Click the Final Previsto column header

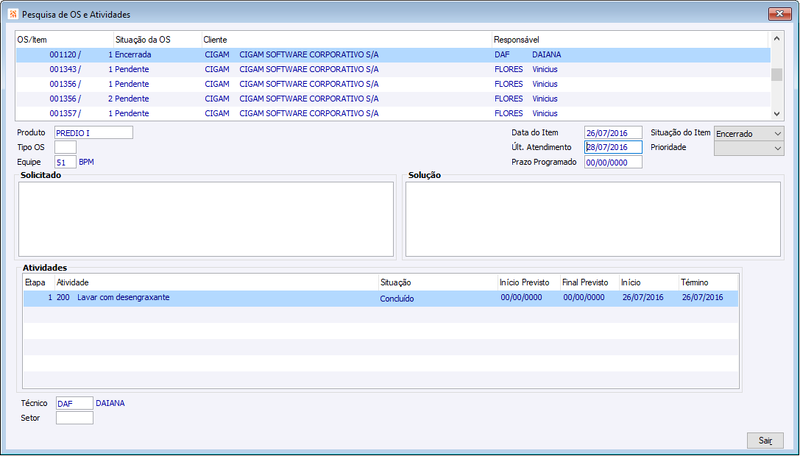click(x=589, y=283)
